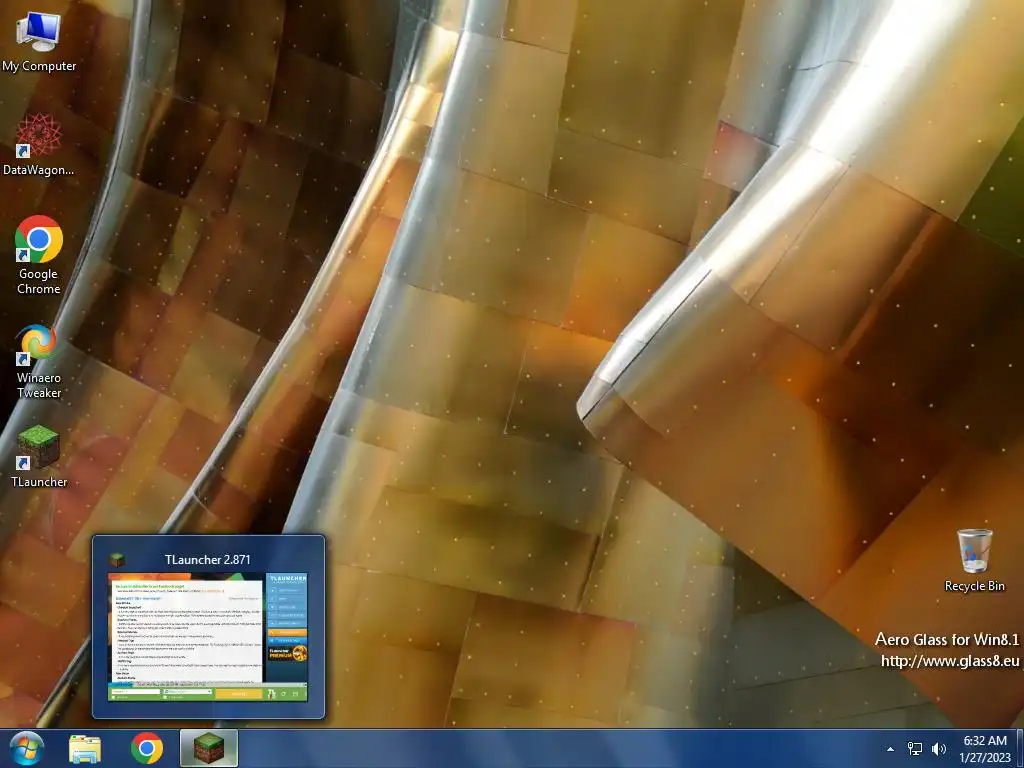Click the TLauncher 2.871 preview thumbnail
This screenshot has height=768, width=1024.
click(x=208, y=637)
